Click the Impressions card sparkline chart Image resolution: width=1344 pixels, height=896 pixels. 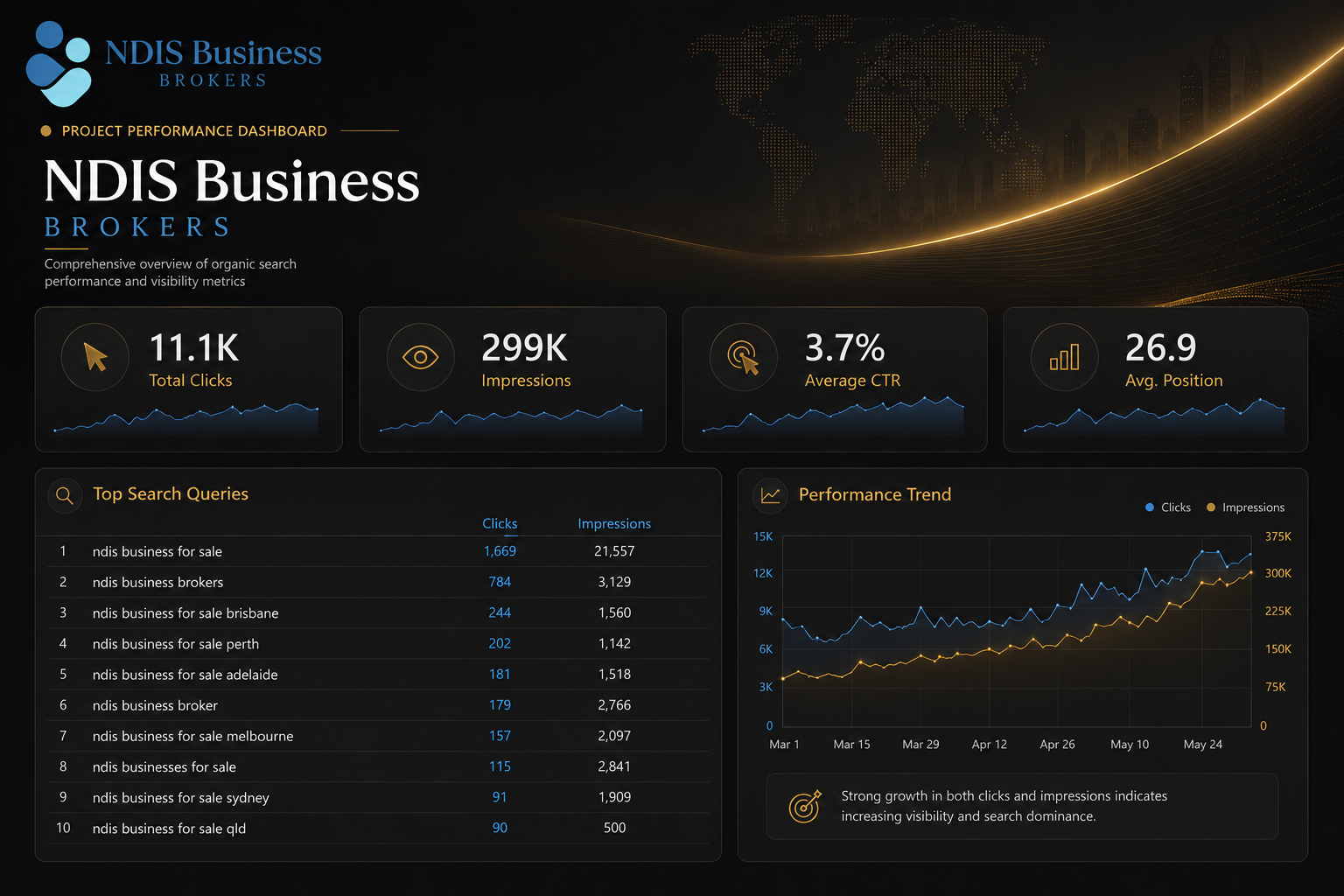(511, 419)
